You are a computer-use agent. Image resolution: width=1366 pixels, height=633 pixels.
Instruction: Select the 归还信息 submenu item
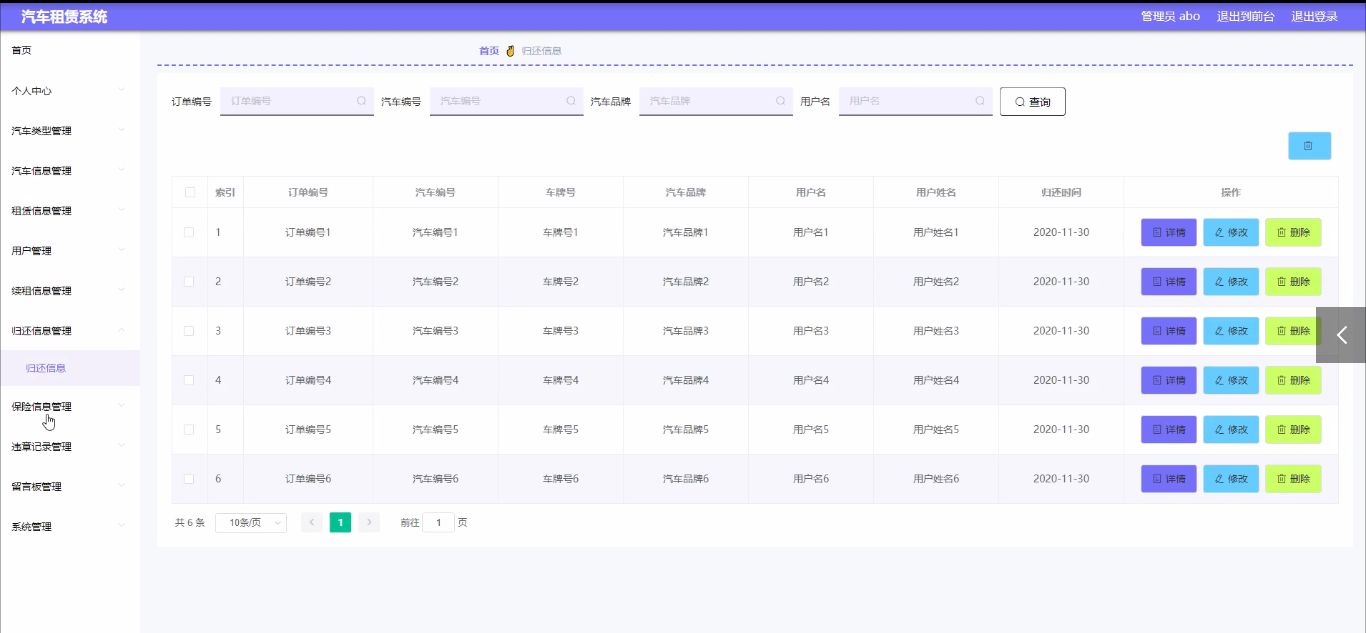pos(70,368)
